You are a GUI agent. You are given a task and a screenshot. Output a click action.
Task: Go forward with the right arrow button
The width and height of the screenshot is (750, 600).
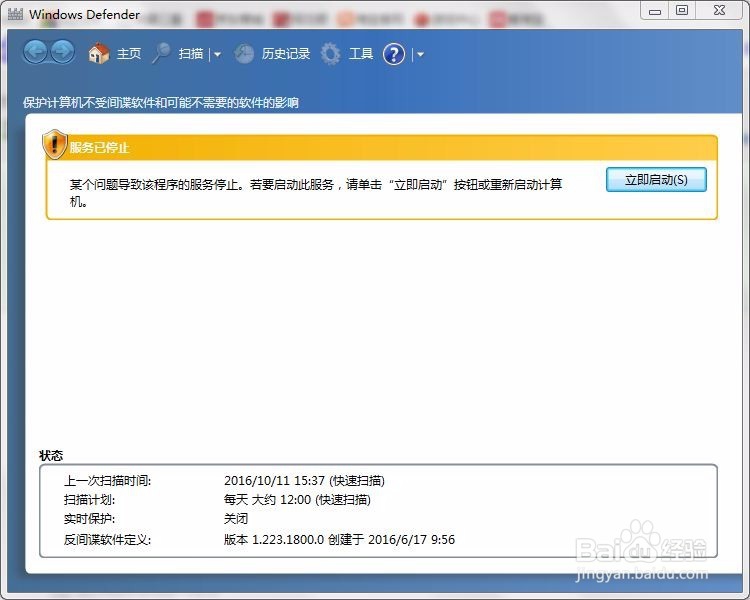[63, 52]
